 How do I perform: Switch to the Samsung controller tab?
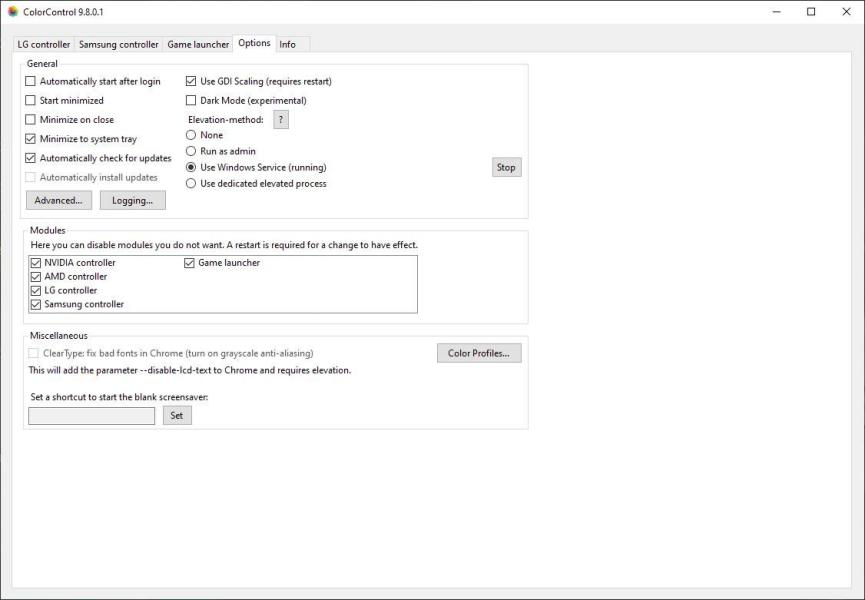coord(119,45)
